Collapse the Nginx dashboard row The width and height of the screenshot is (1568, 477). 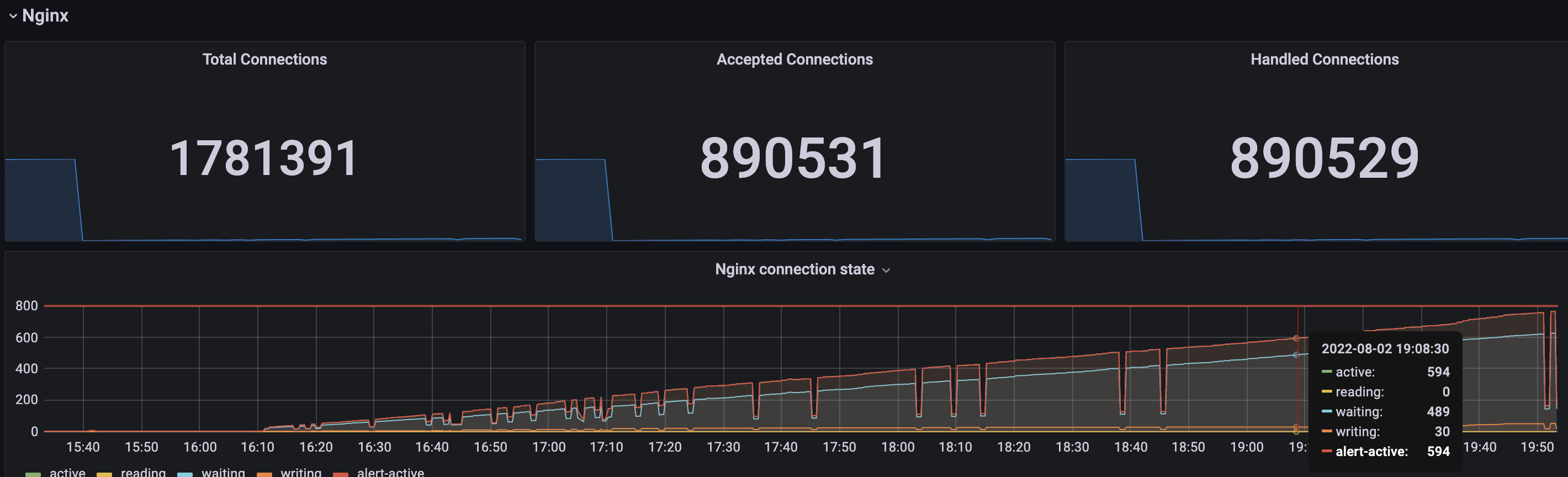click(13, 16)
